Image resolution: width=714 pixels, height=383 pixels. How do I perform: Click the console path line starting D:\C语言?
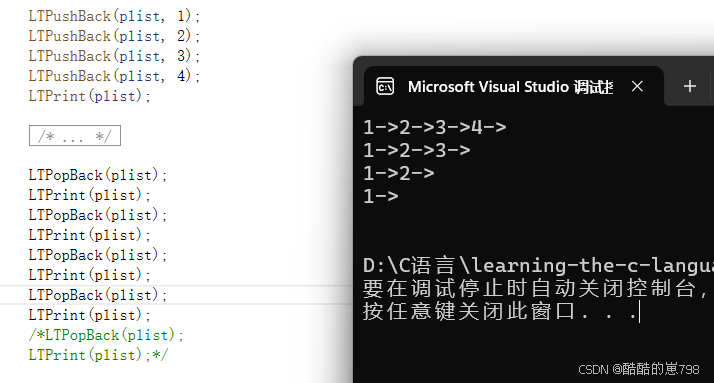538,266
